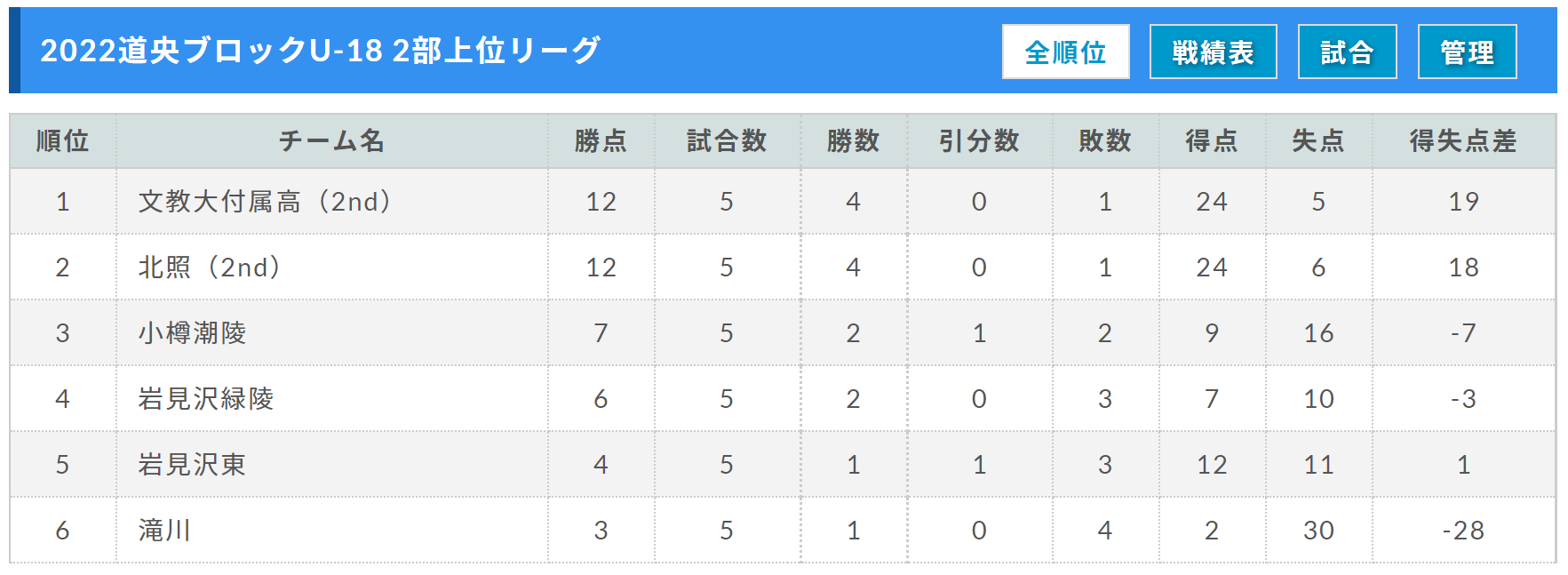Screen dimensions: 1568x575
Task: Click the チーム名 column header
Action: 331,140
